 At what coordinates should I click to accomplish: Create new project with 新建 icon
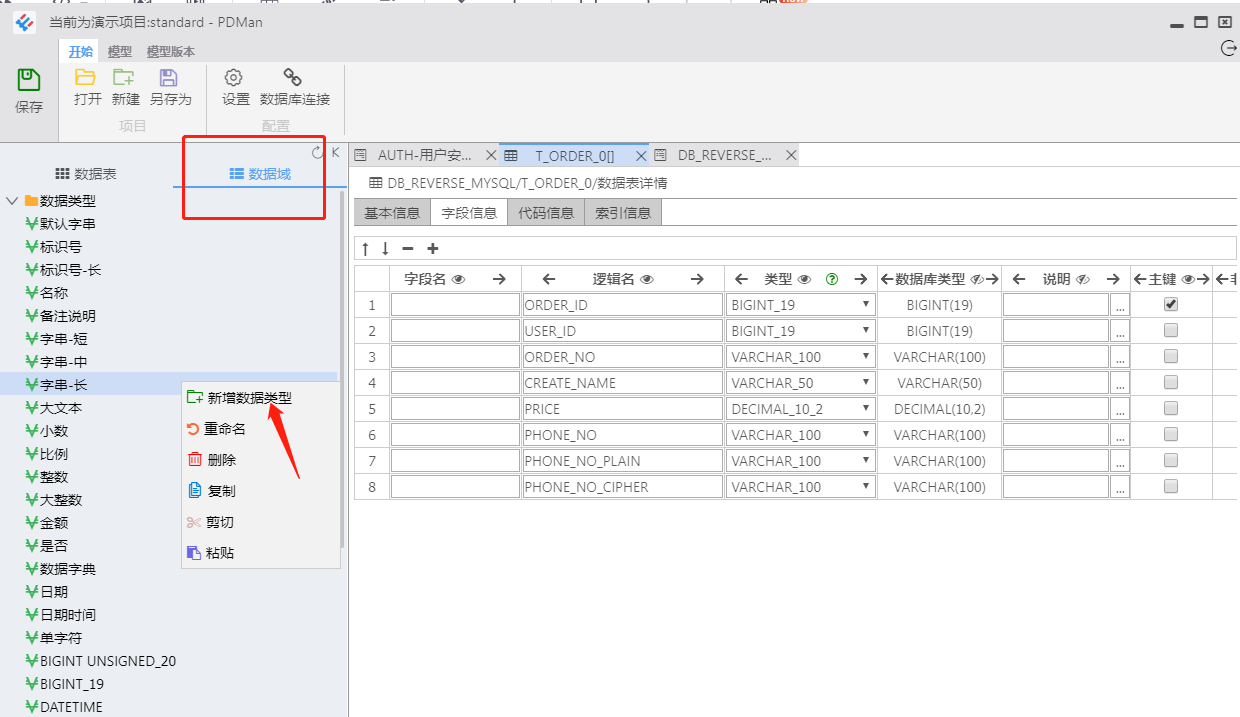tap(124, 77)
